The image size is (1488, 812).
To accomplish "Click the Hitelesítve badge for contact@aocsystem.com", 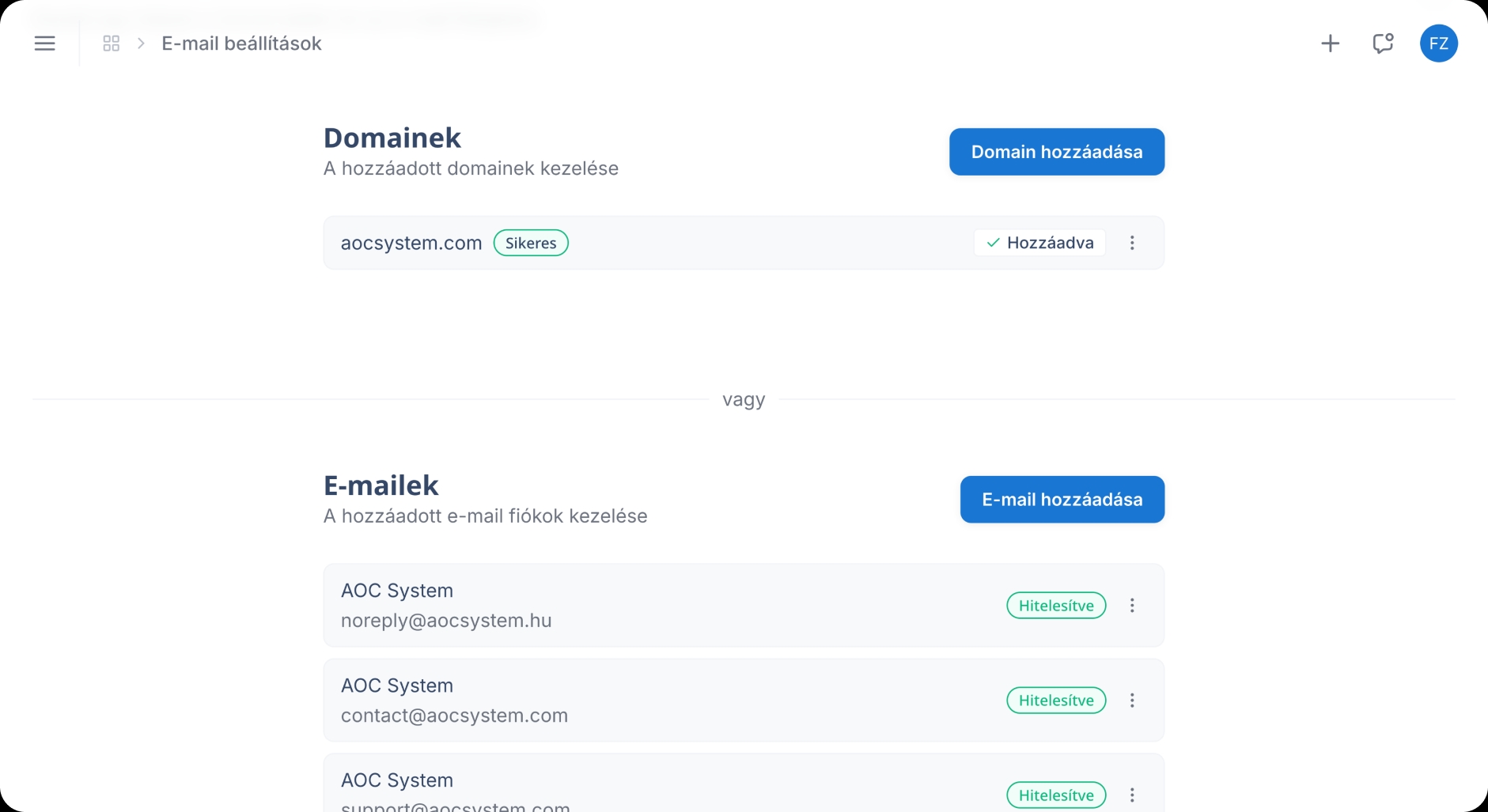I will pos(1056,701).
